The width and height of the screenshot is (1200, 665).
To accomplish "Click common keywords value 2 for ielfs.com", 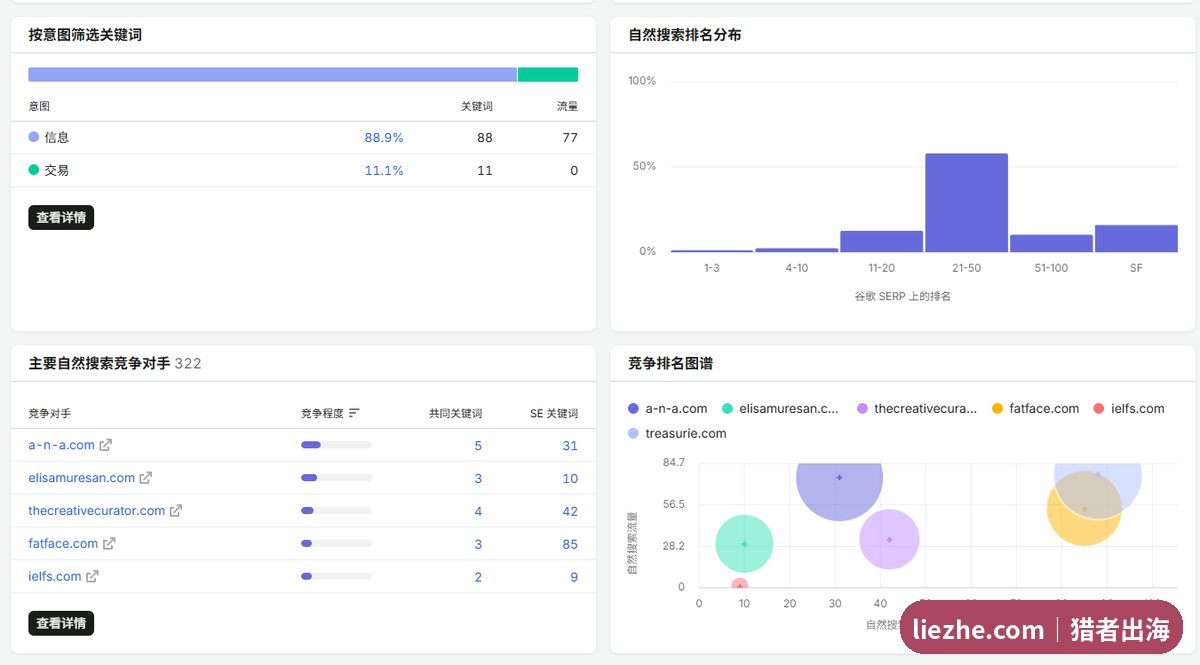I will pos(478,578).
